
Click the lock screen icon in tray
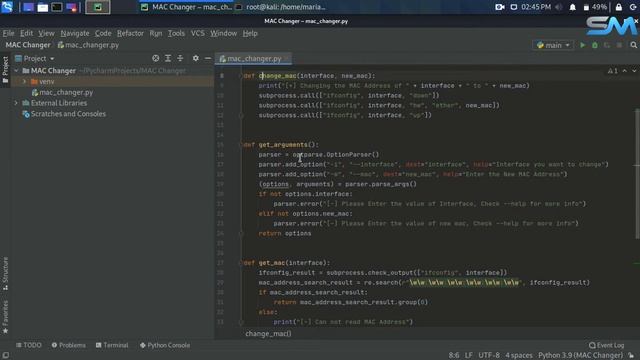619,7
